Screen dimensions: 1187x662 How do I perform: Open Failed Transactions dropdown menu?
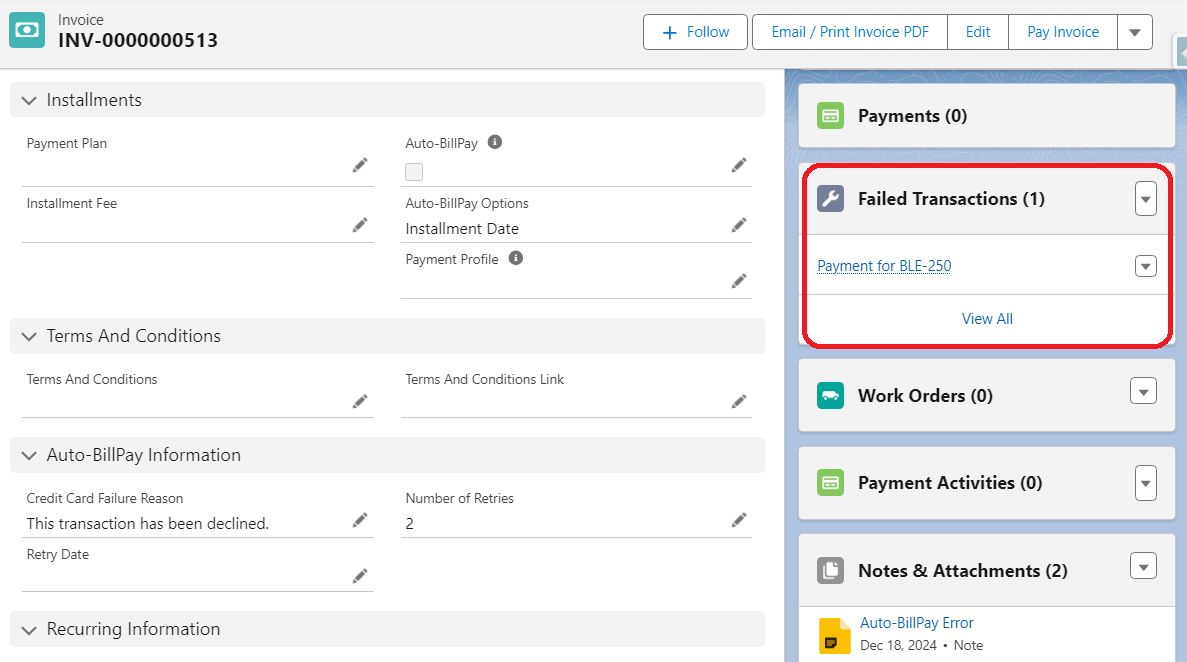(x=1145, y=199)
